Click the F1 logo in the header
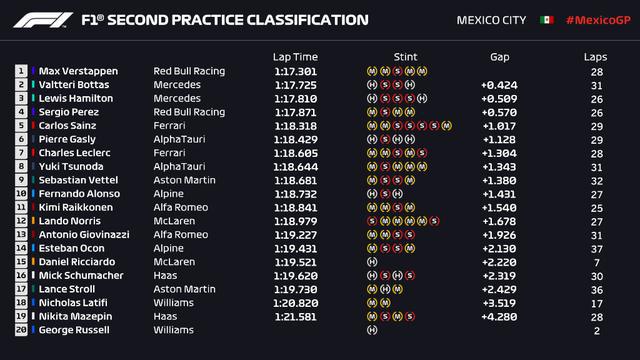Image resolution: width=640 pixels, height=360 pixels. tap(43, 20)
